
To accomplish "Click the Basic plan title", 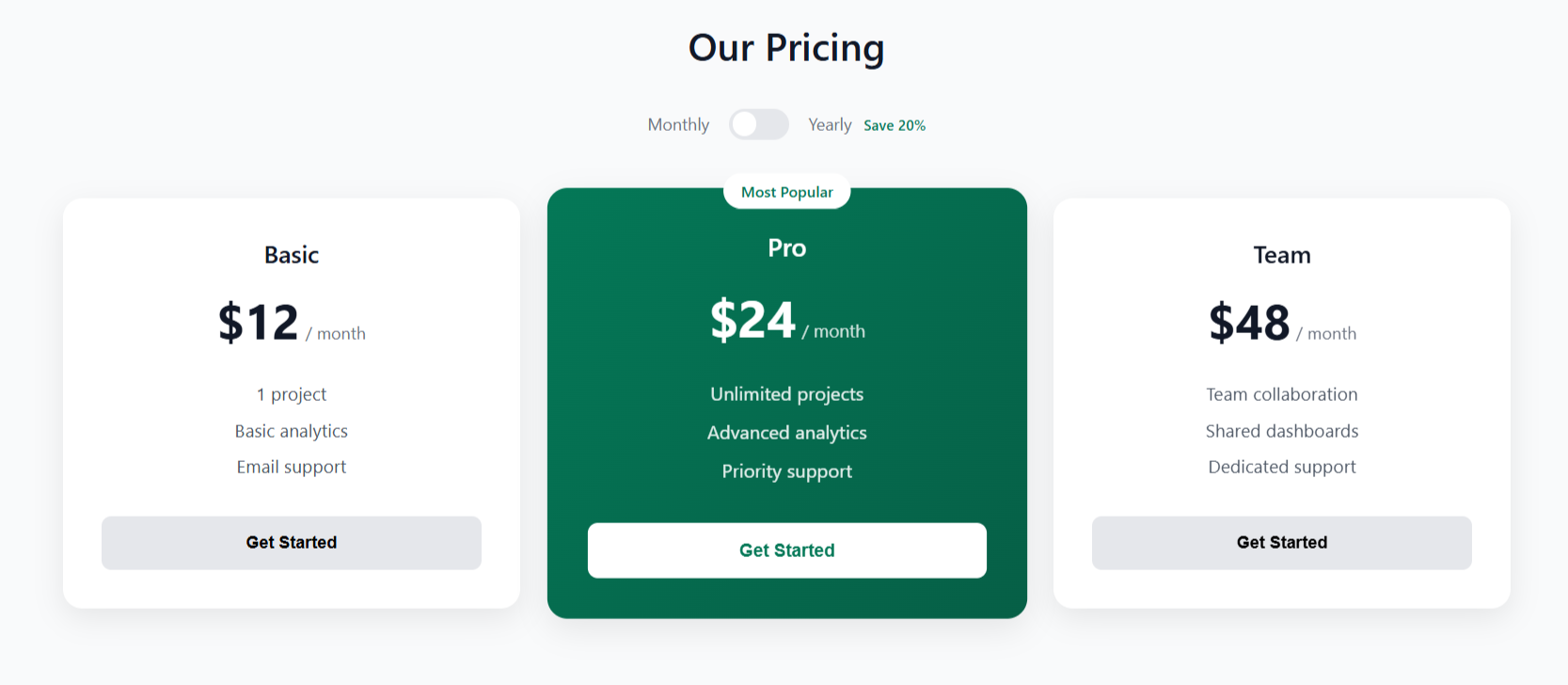I will (291, 254).
